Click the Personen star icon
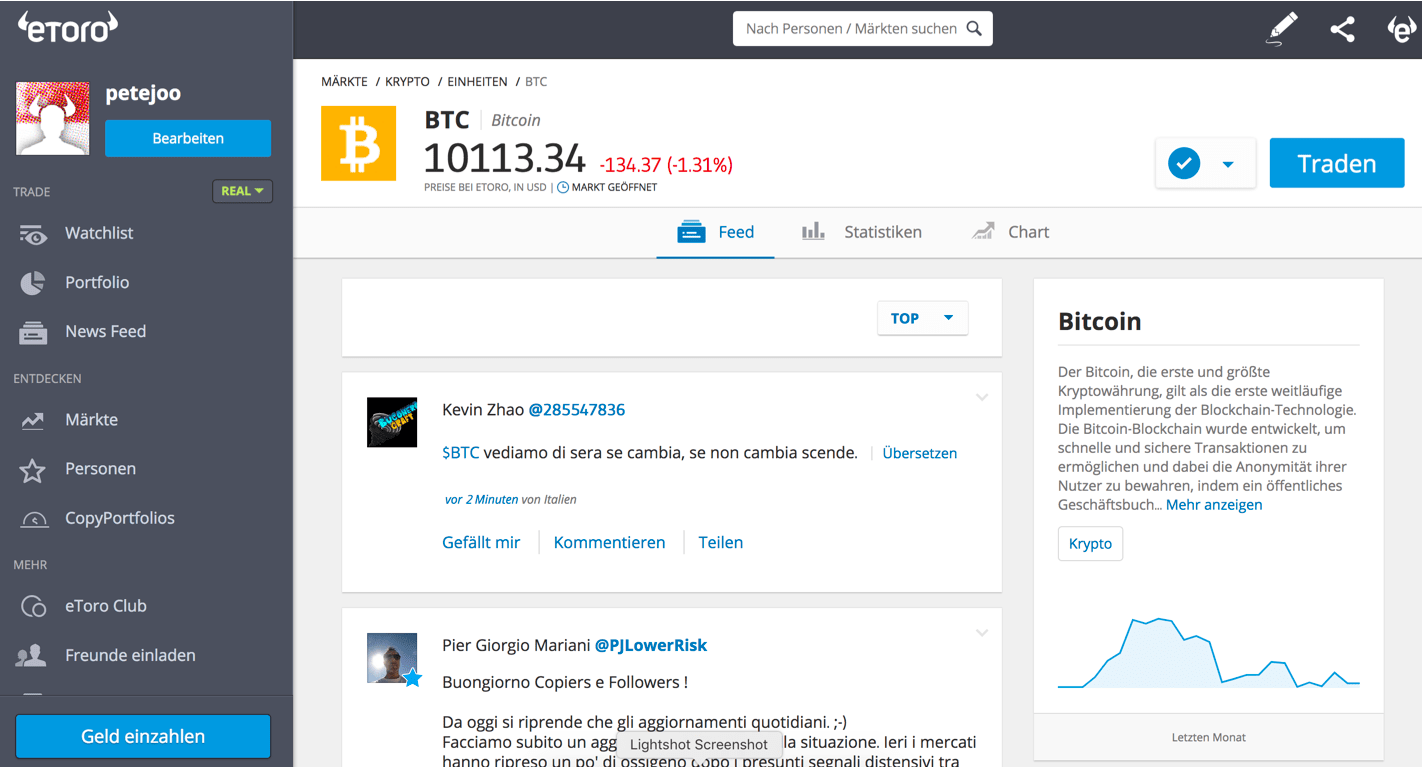The image size is (1422, 767). tap(33, 470)
